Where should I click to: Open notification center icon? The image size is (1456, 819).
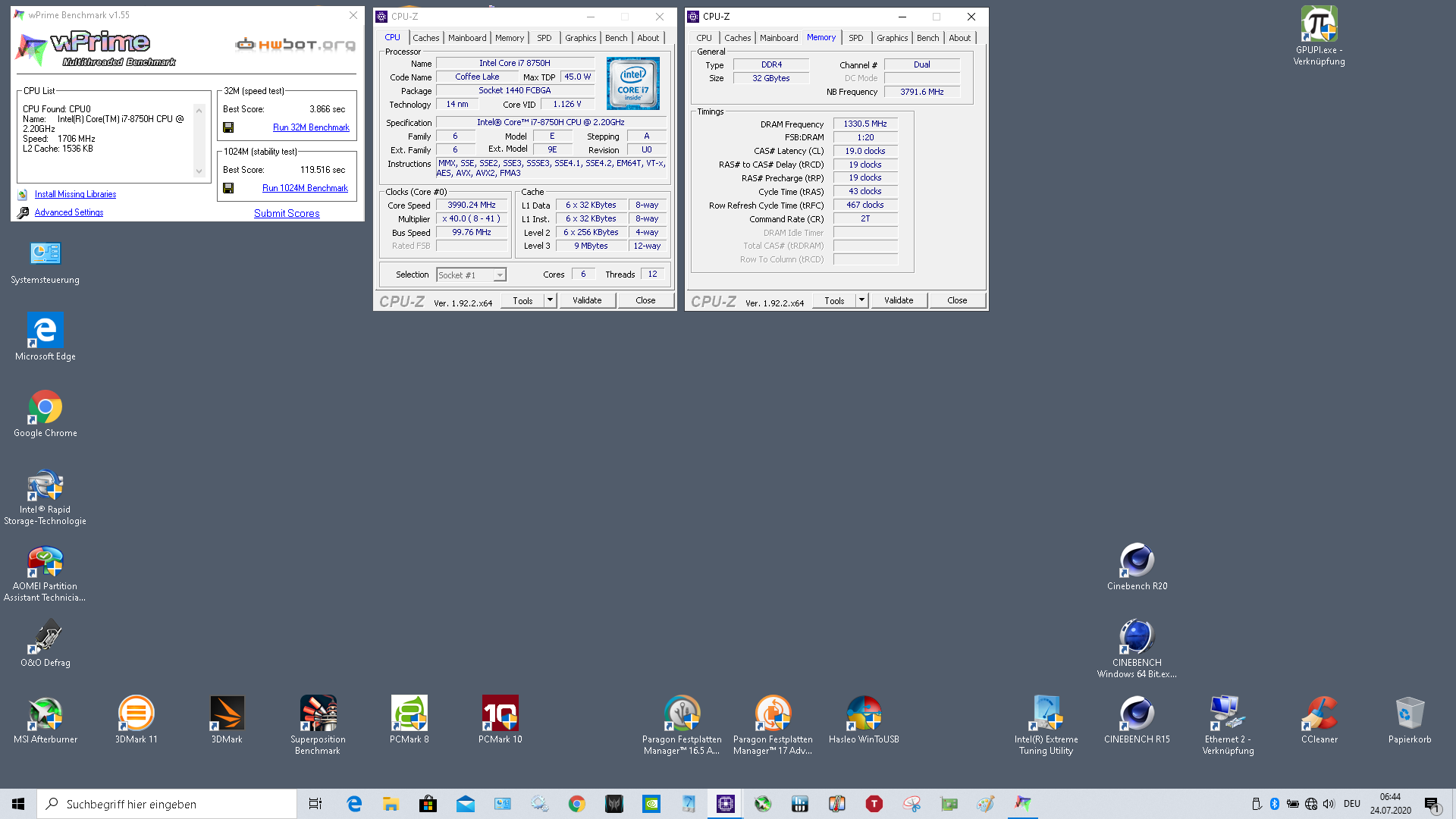[1432, 804]
